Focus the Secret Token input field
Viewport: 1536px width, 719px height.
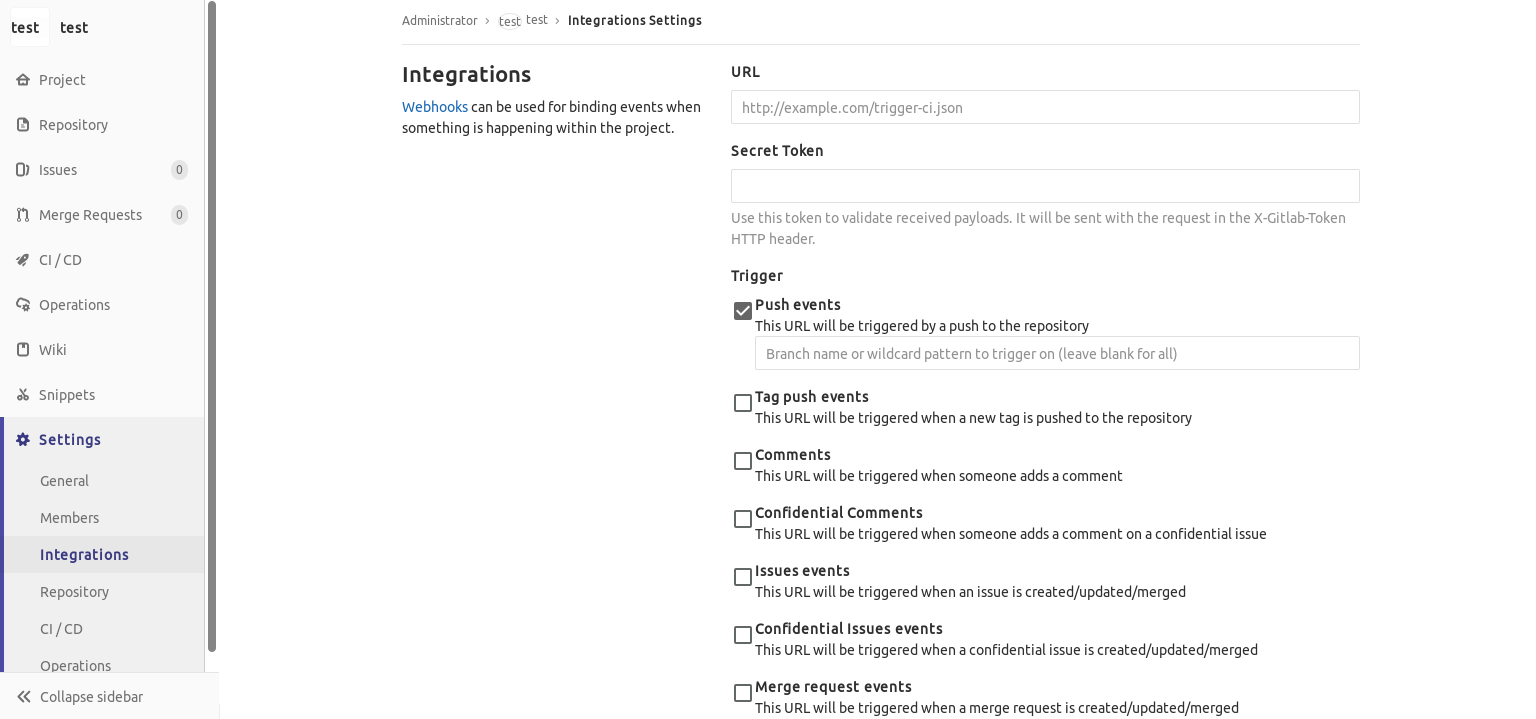coord(1045,186)
